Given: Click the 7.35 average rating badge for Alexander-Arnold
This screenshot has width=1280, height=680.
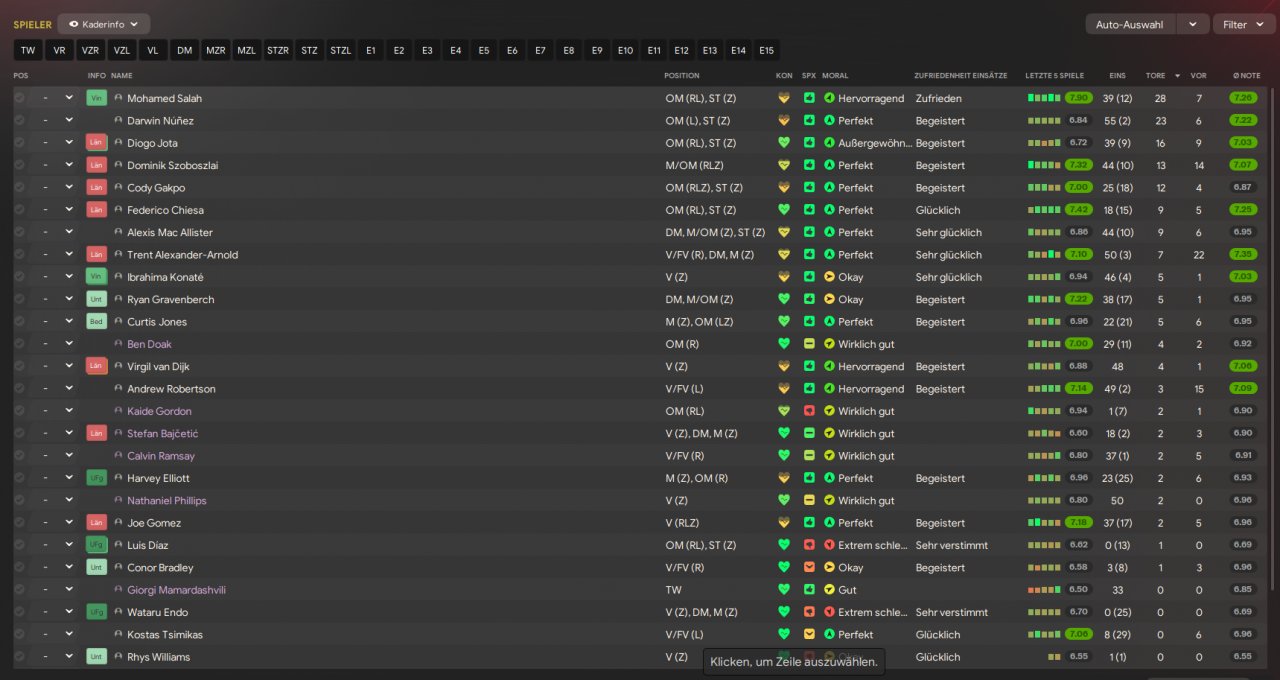Looking at the screenshot, I should [x=1244, y=255].
